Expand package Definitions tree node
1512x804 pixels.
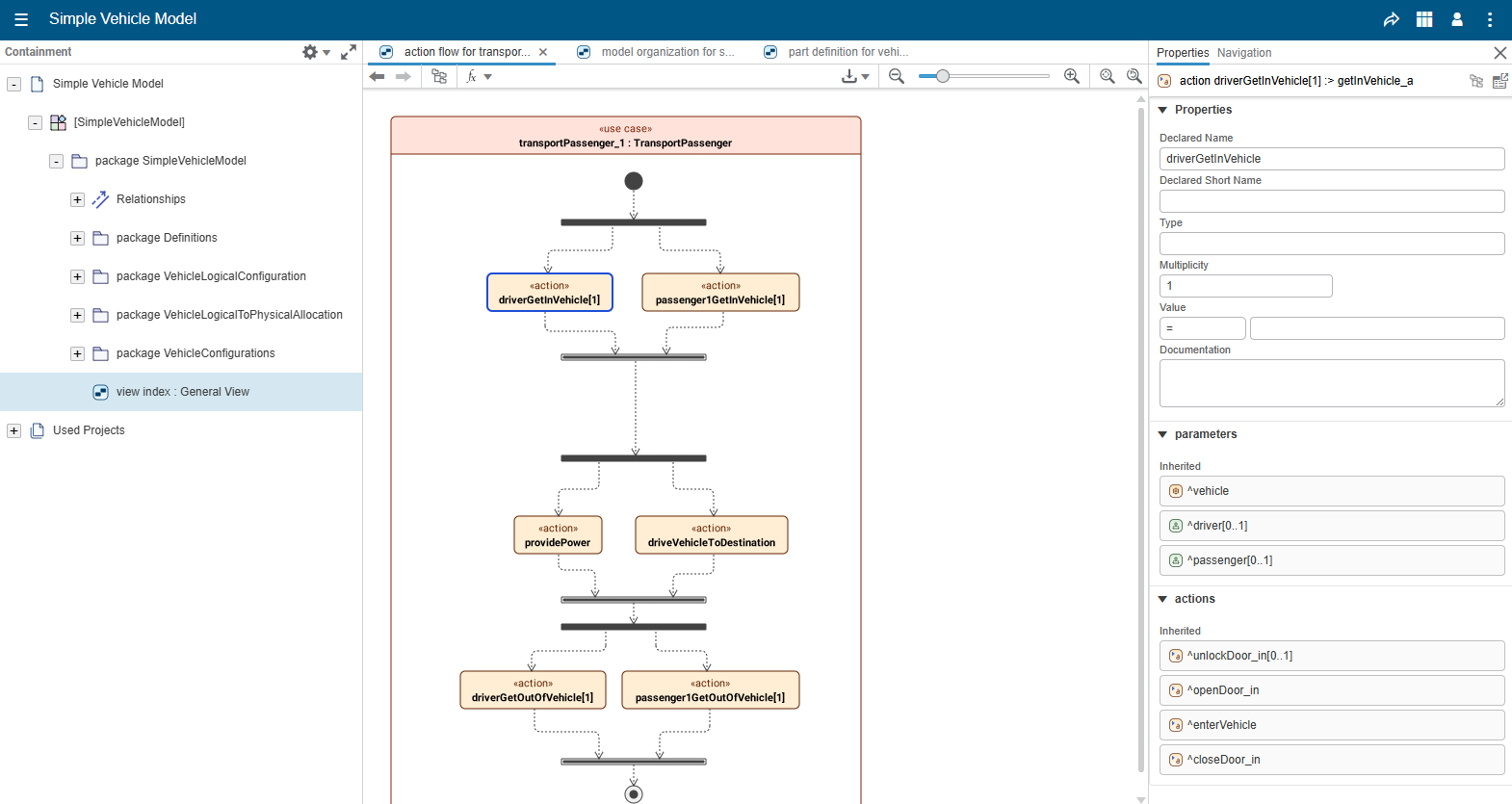(77, 238)
